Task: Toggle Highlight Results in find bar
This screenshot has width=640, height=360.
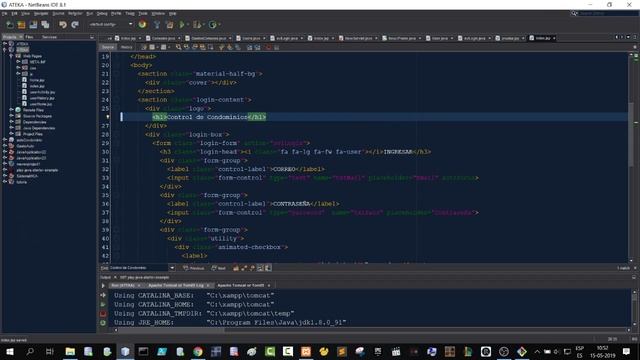Action: (260, 268)
